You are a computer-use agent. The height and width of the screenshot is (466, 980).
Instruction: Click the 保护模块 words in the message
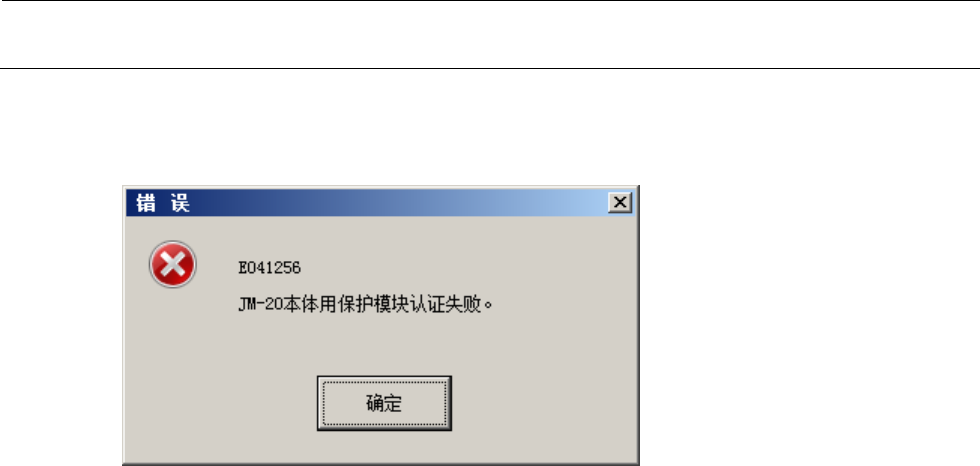pyautogui.click(x=373, y=304)
